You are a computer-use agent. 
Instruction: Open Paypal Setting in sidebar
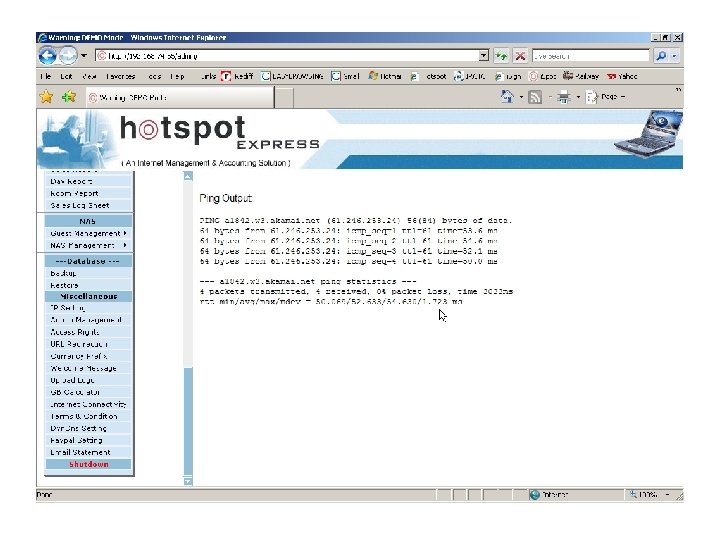click(x=88, y=440)
